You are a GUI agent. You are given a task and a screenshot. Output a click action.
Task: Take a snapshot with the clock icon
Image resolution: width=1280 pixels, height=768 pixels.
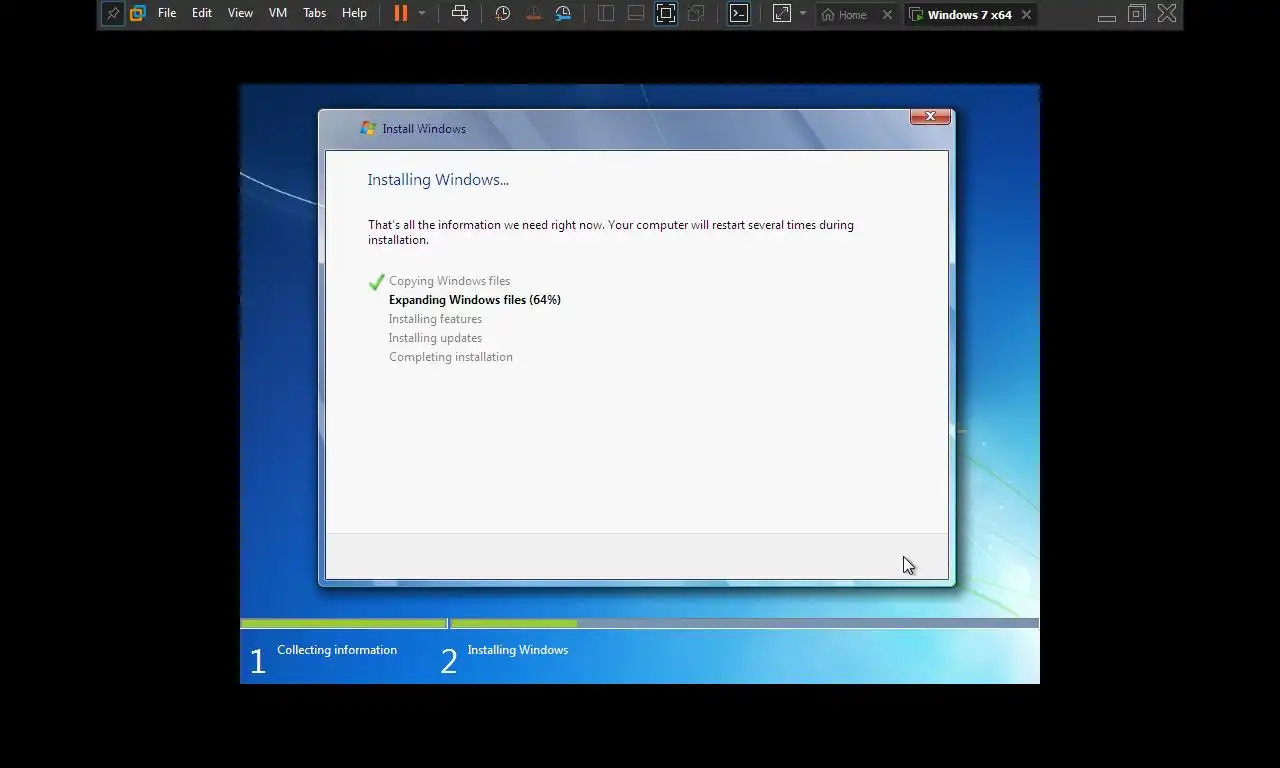(503, 14)
